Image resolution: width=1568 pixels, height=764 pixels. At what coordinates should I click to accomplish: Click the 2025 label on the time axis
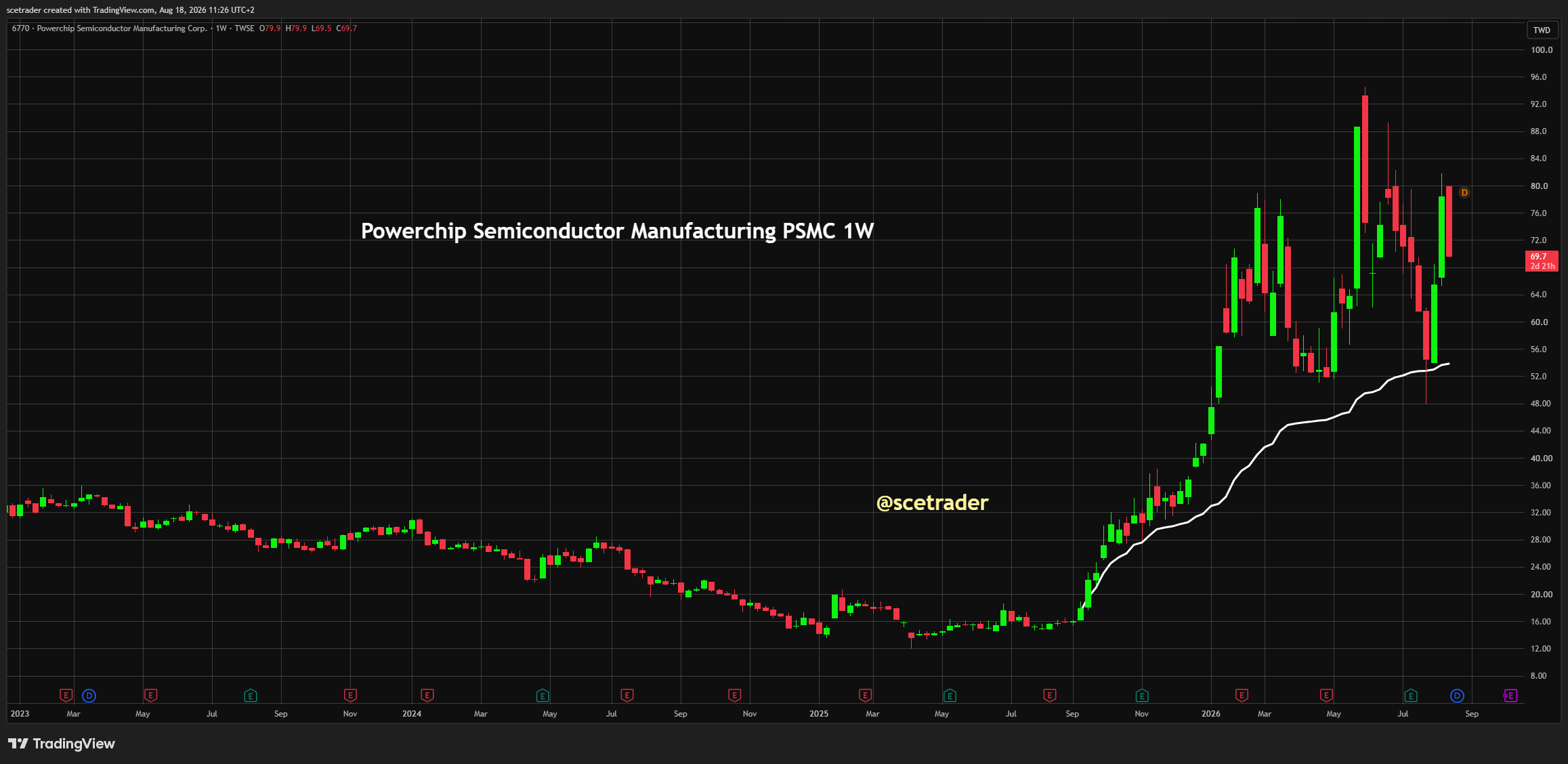point(819,713)
